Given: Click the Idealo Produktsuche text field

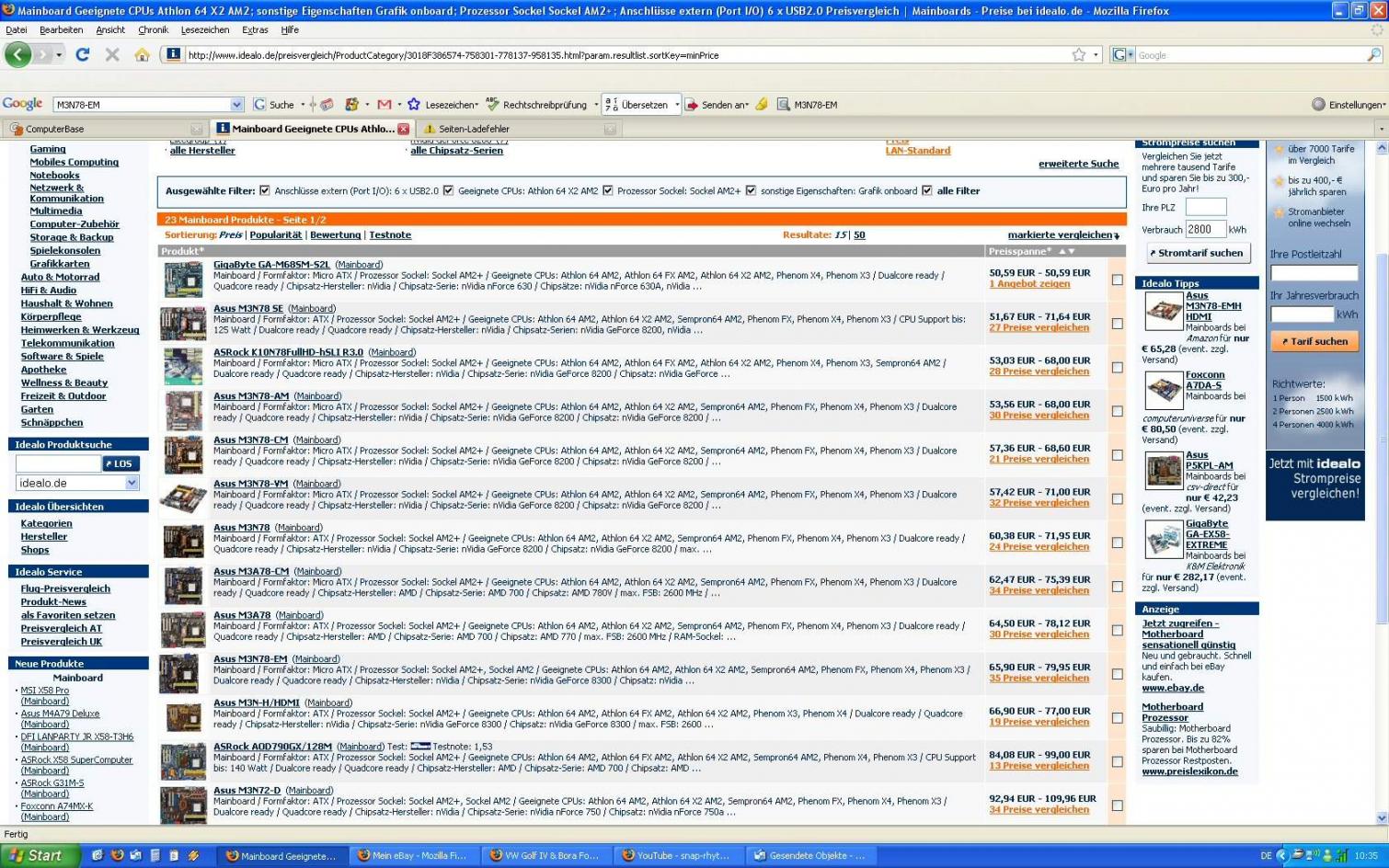Looking at the screenshot, I should (x=58, y=463).
